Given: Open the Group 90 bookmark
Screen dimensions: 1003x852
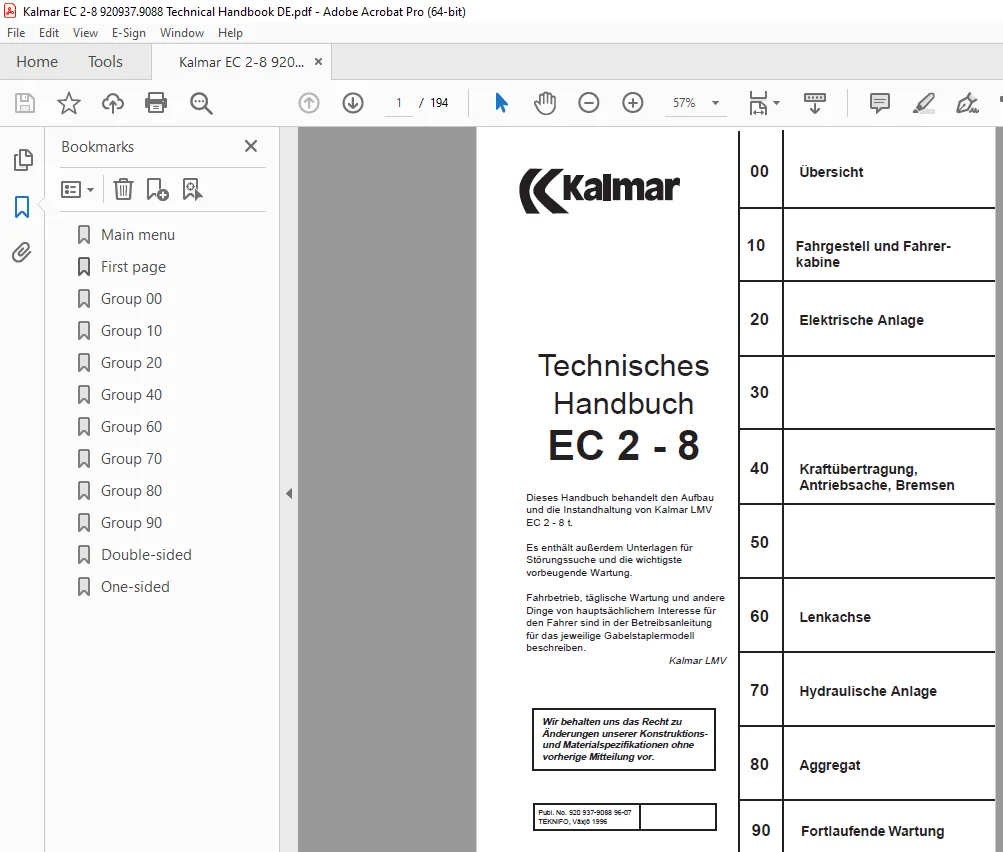Looking at the screenshot, I should (131, 523).
